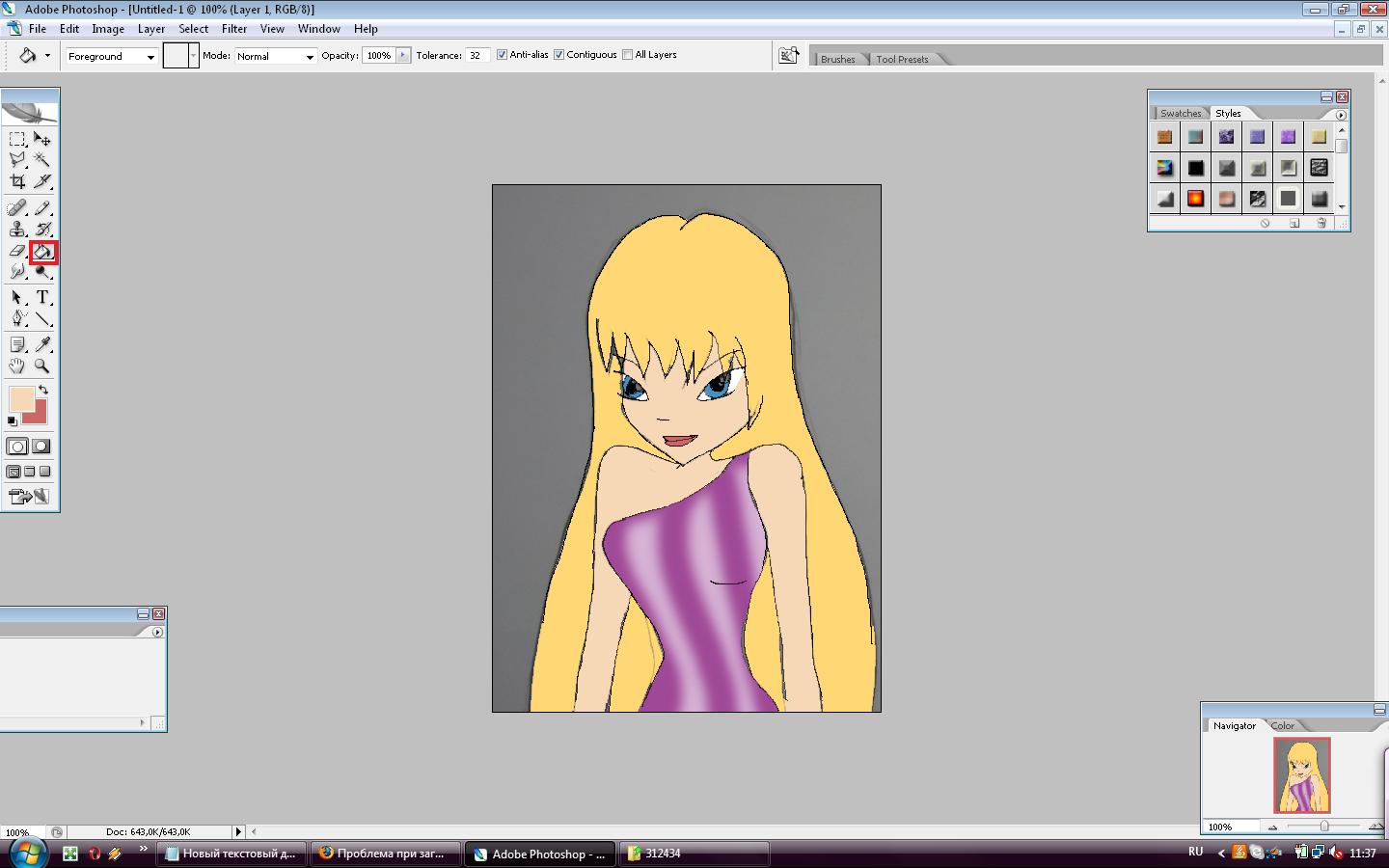Open the Styles panel flyout menu

1341,115
